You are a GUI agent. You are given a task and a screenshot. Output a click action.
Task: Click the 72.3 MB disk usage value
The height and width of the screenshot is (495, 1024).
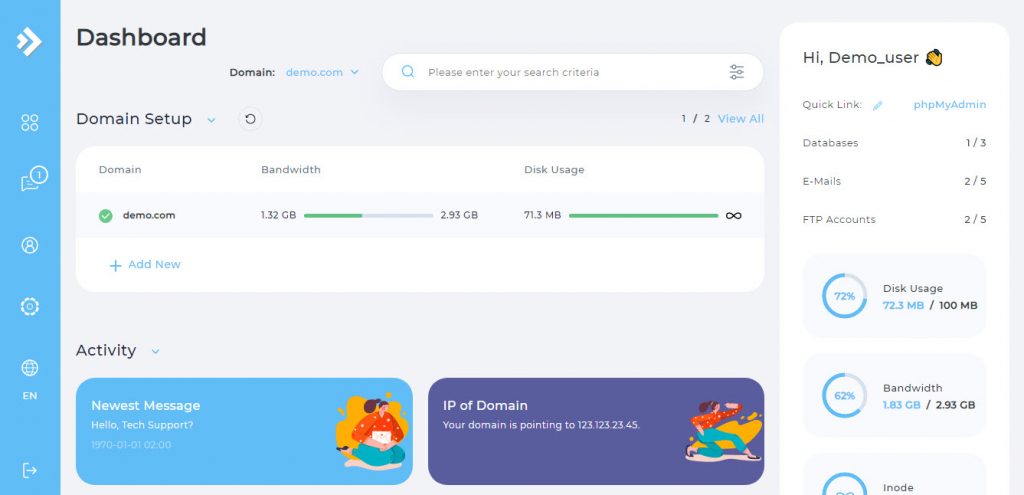point(903,306)
